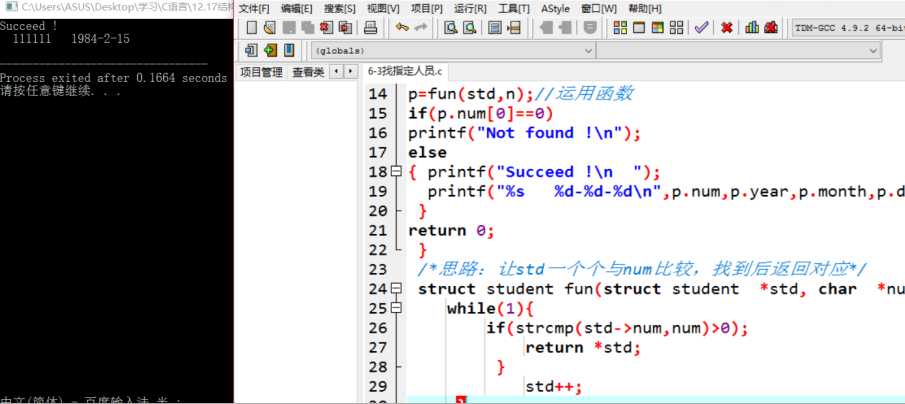Click 'Succeed !' in console window
The width and height of the screenshot is (905, 404).
[x=29, y=26]
